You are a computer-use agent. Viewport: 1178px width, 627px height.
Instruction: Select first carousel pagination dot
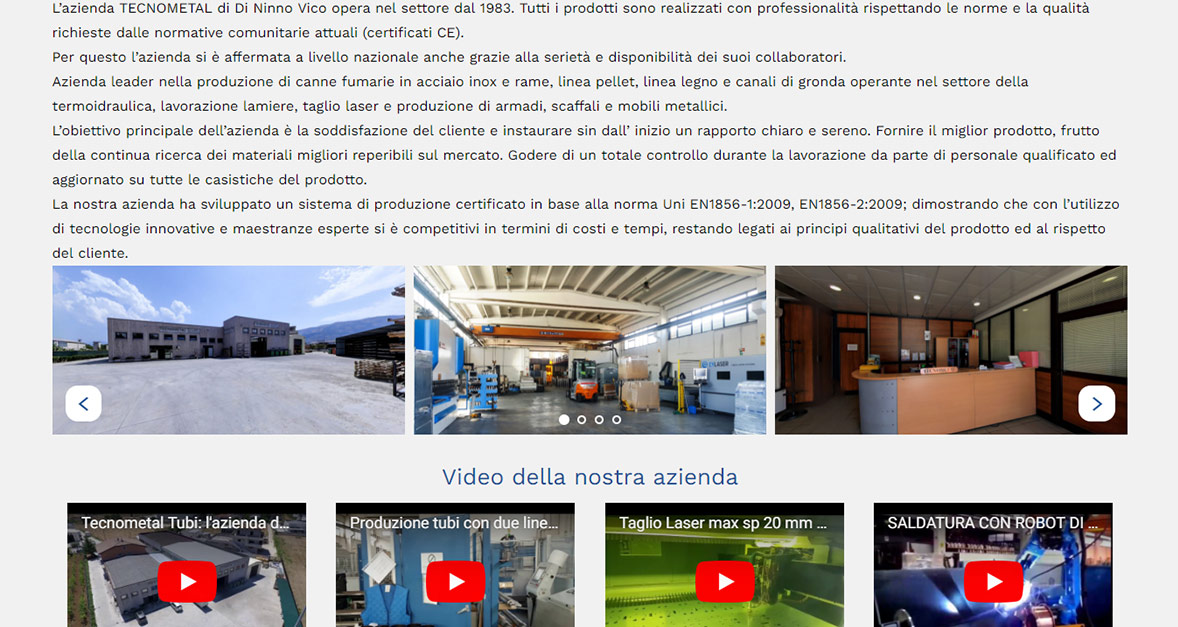563,420
